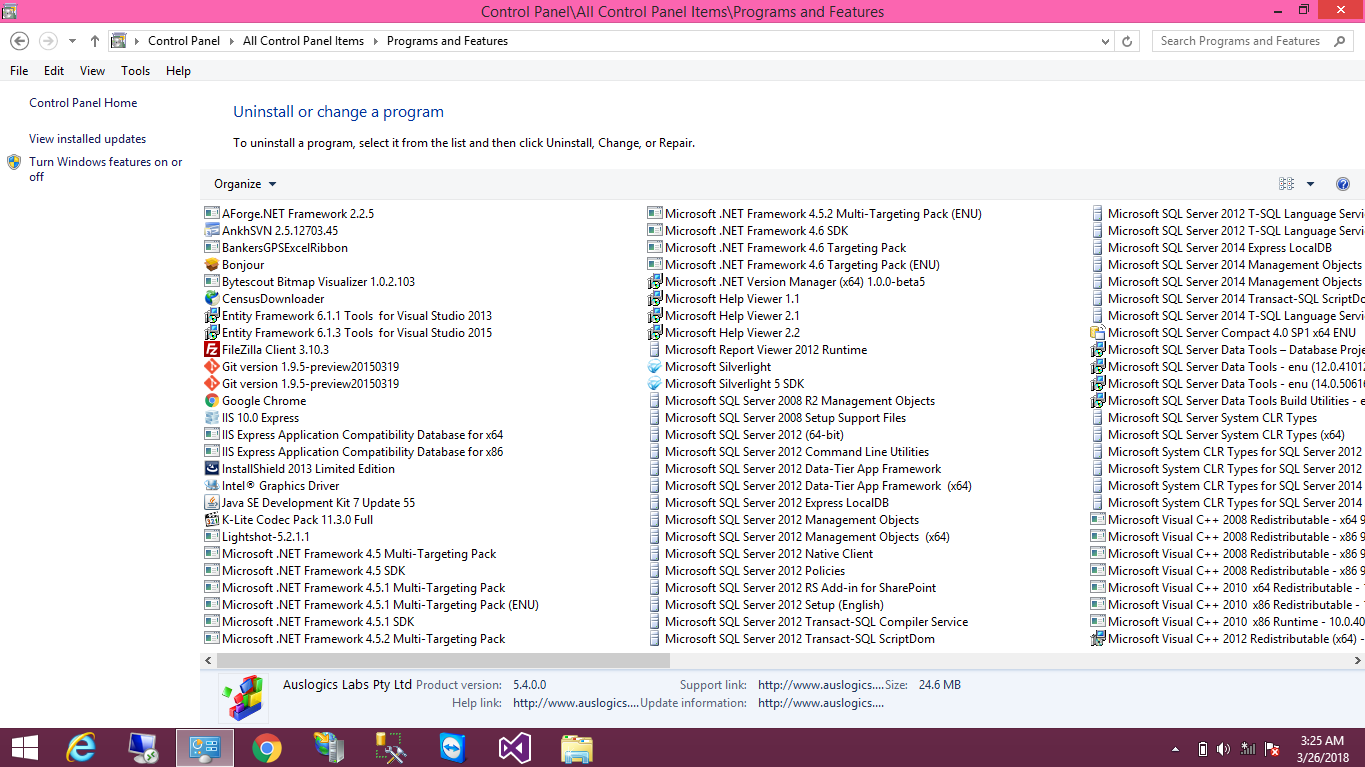Open the View menu

pos(92,71)
